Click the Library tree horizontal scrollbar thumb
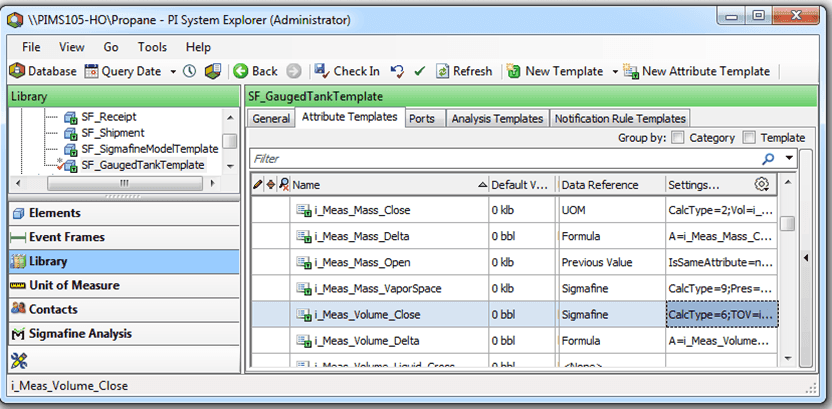Viewport: 832px width, 409px height. [125, 184]
